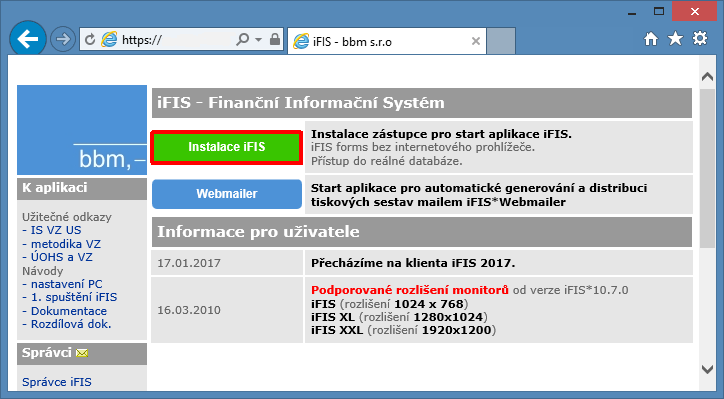Click the Instalace zástupce pro start description

tap(441, 134)
